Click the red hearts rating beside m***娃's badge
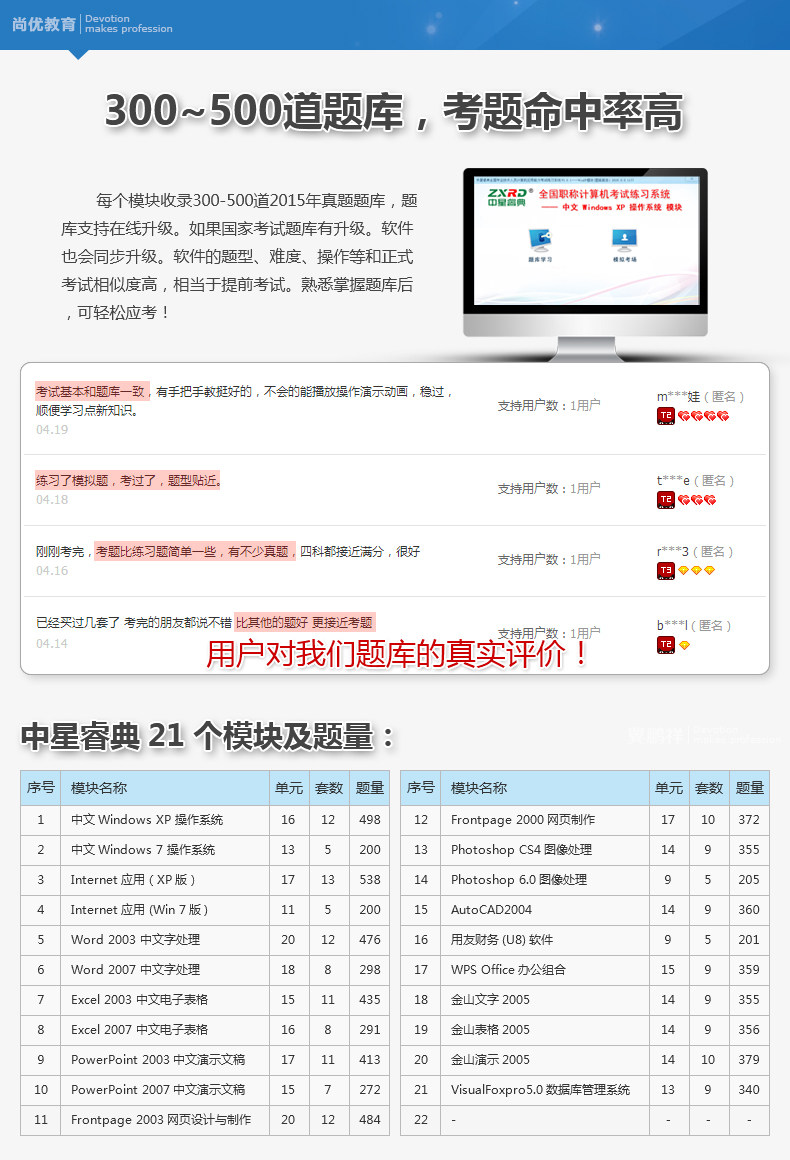This screenshot has width=790, height=1160. [703, 417]
